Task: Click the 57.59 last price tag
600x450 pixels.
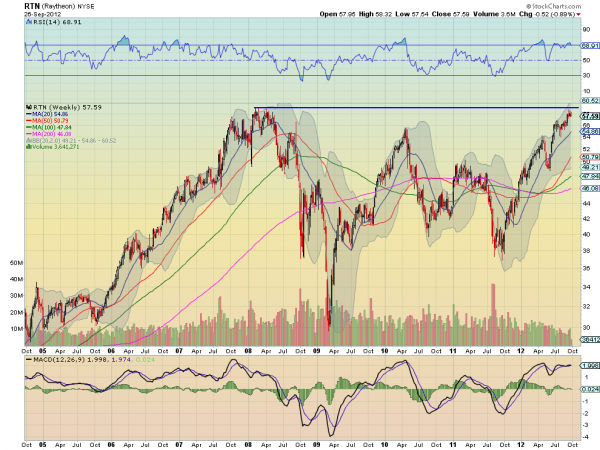Action: pos(590,116)
